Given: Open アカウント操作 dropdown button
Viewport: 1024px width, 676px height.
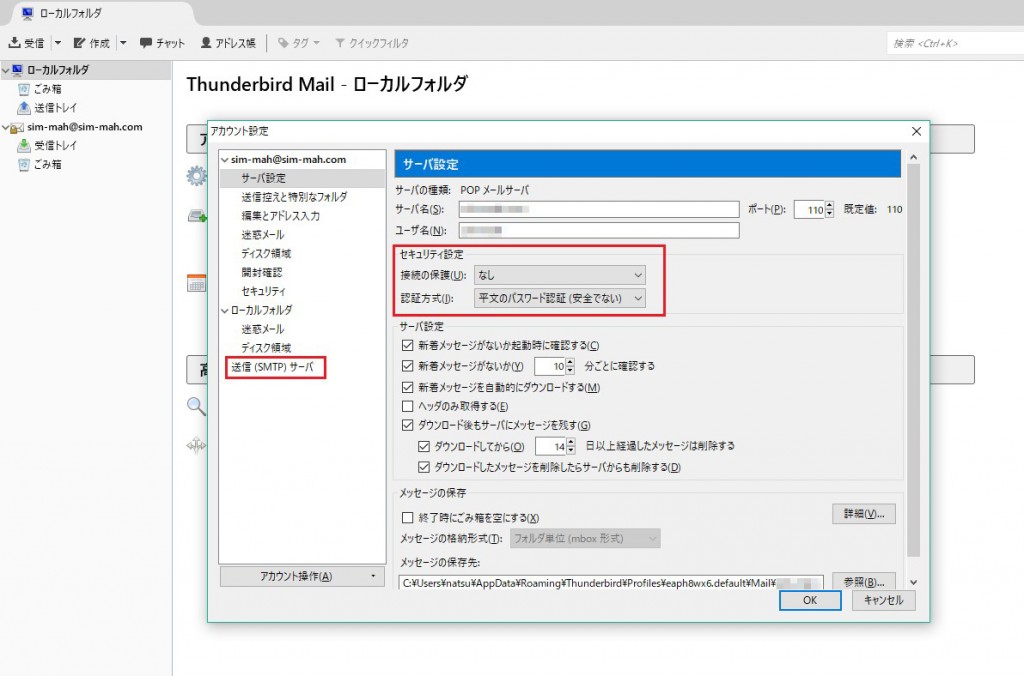Looking at the screenshot, I should coord(302,576).
